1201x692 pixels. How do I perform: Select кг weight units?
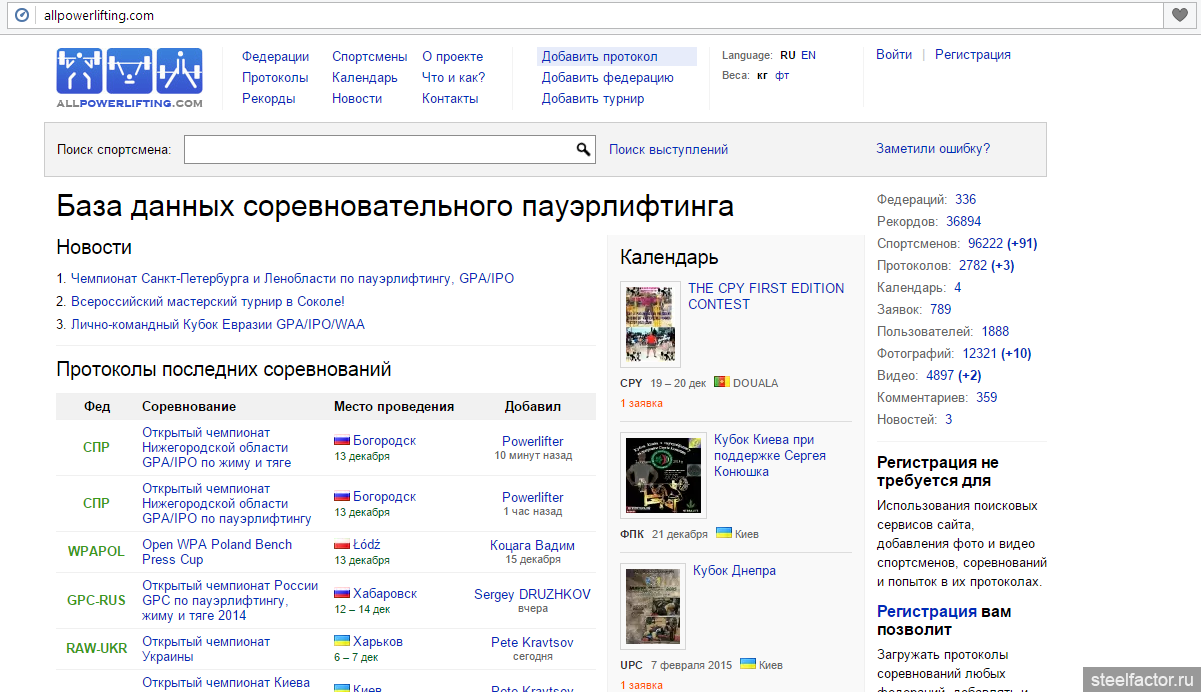[x=762, y=76]
